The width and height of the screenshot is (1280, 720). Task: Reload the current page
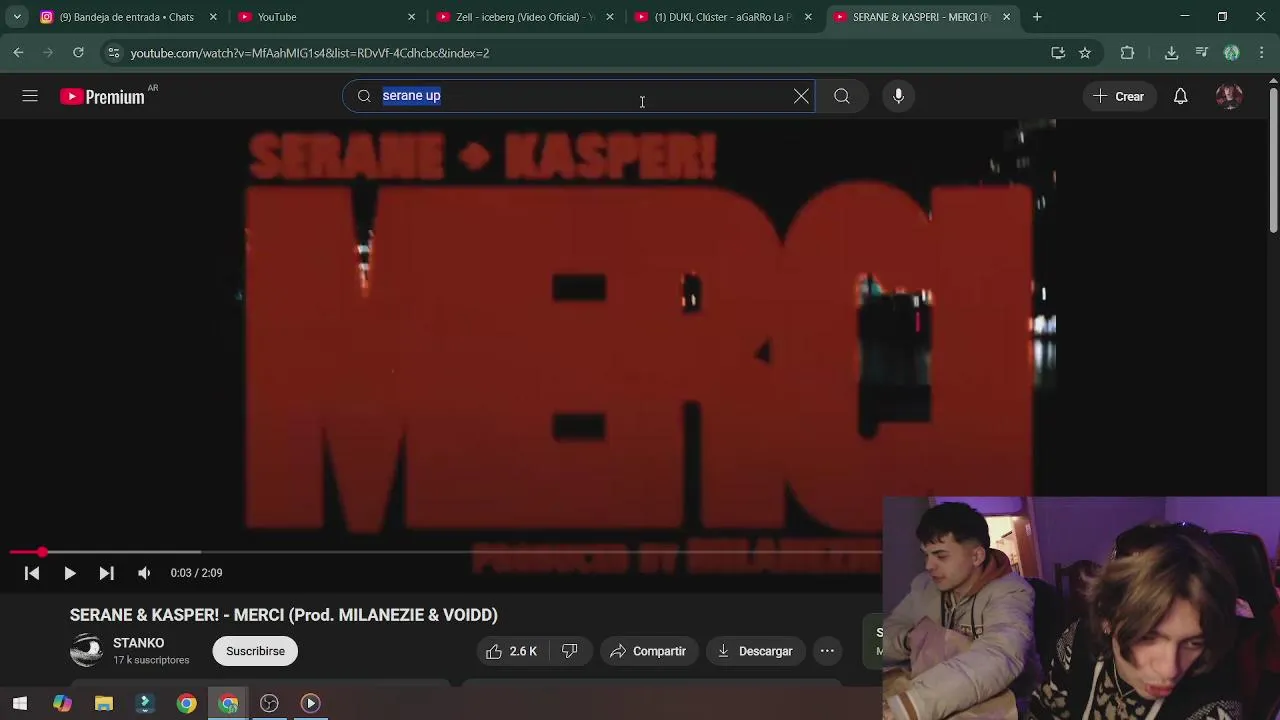click(78, 53)
